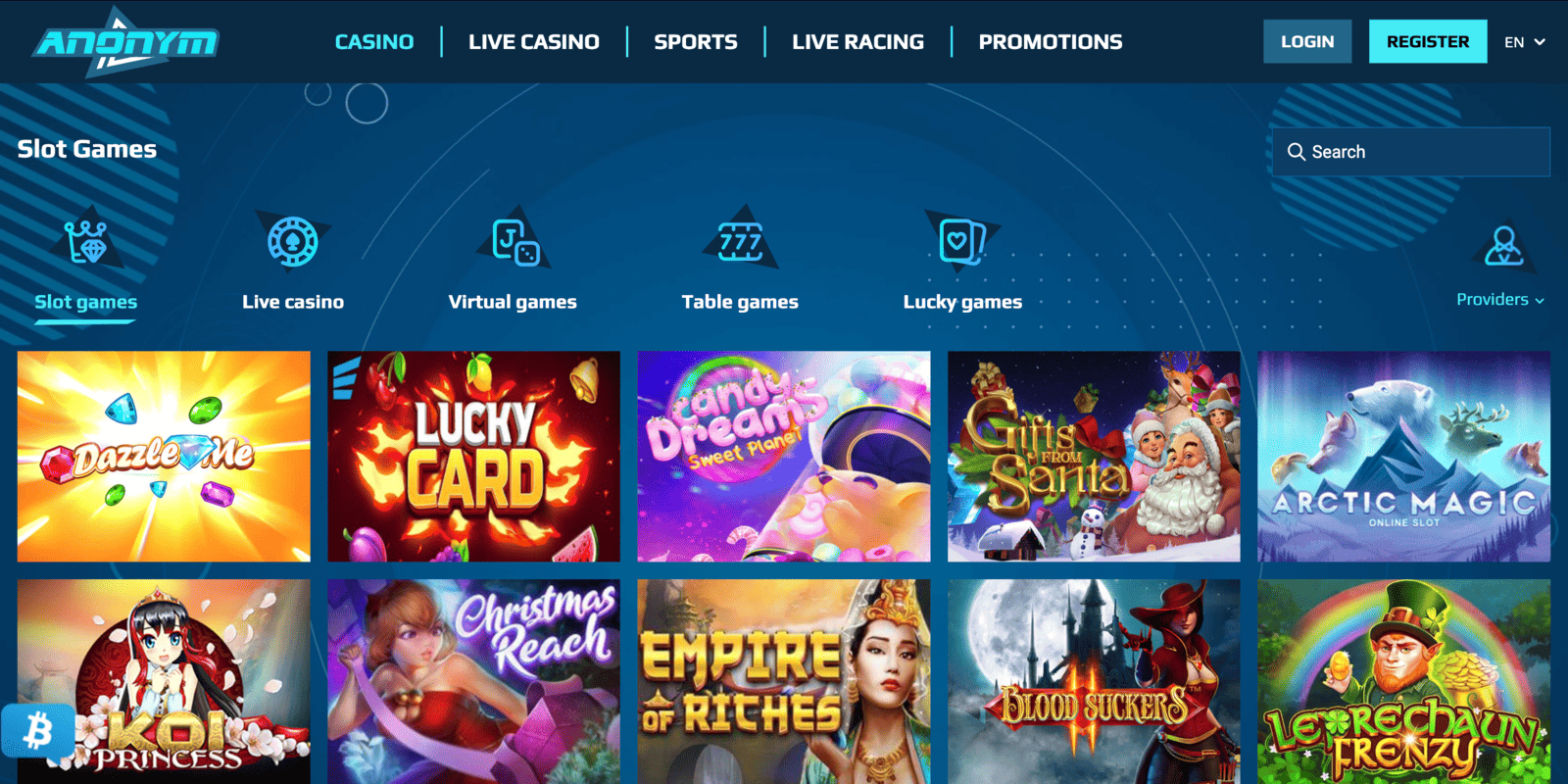Launch the Lucky Card slot thumbnail
Screen dimensions: 1568x784
click(x=473, y=457)
